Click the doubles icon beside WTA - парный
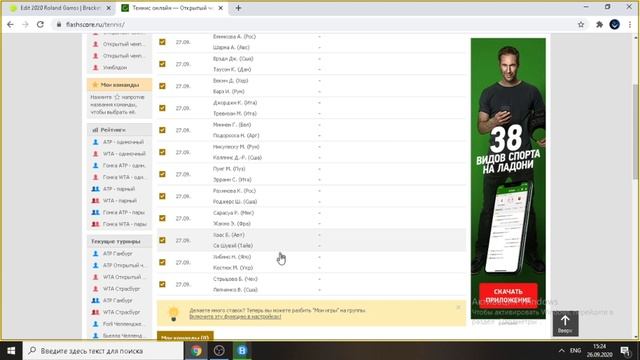The image size is (640, 360). [x=96, y=201]
